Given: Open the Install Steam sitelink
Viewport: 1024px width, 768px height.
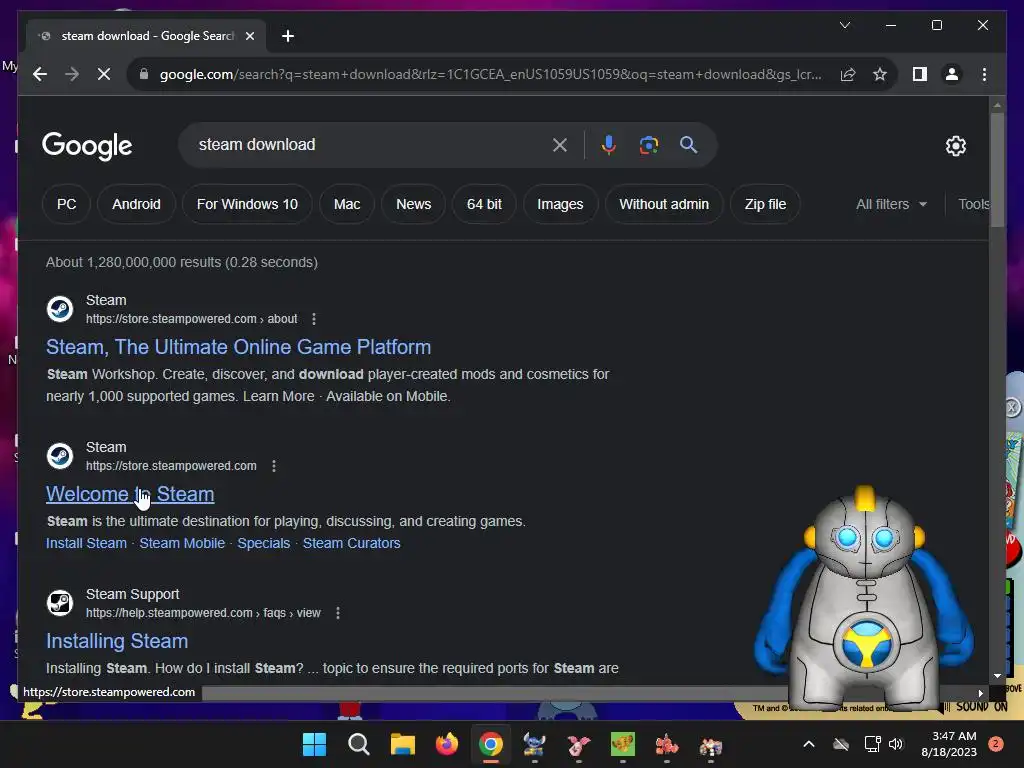Looking at the screenshot, I should 86,543.
